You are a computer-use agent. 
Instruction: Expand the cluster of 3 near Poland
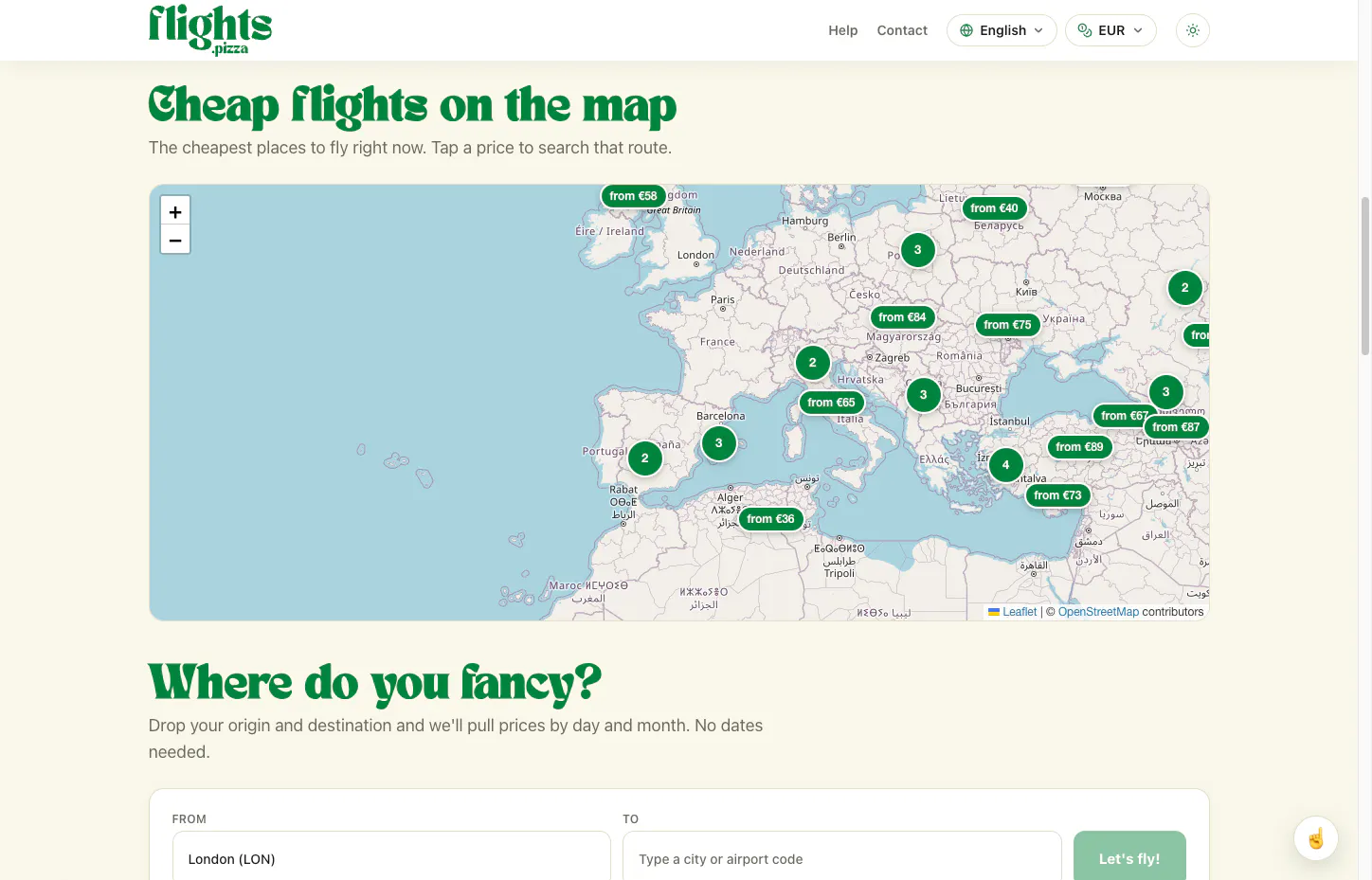click(x=917, y=250)
